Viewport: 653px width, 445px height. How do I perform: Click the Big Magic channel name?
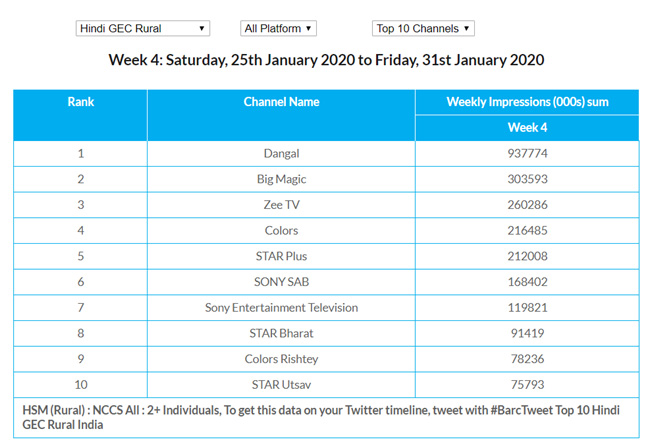(281, 179)
